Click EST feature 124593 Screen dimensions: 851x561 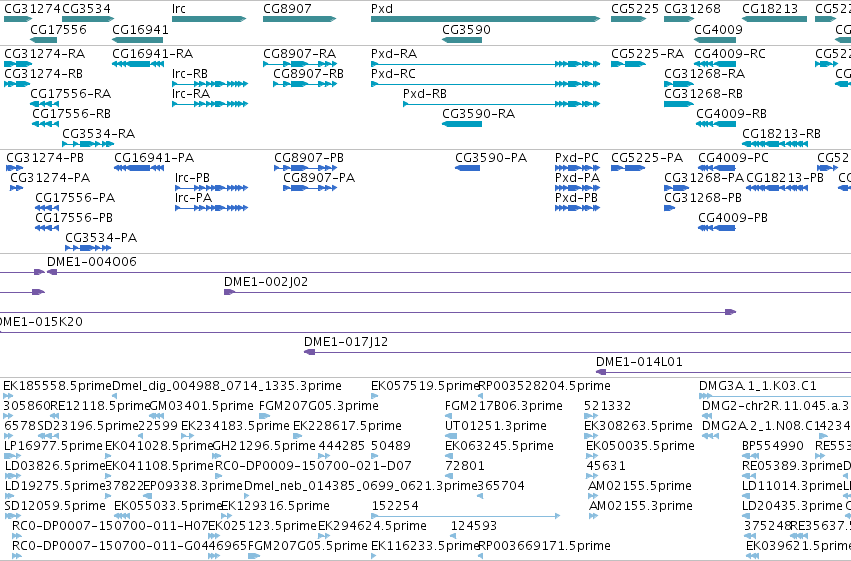(454, 536)
